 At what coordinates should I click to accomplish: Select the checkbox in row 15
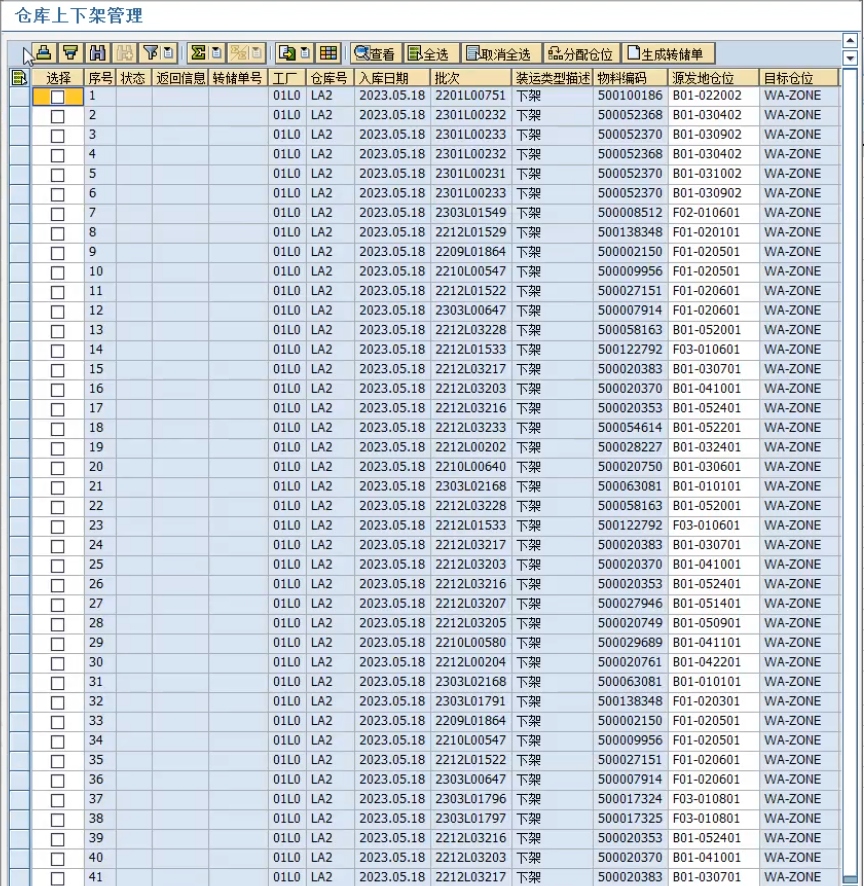58,370
